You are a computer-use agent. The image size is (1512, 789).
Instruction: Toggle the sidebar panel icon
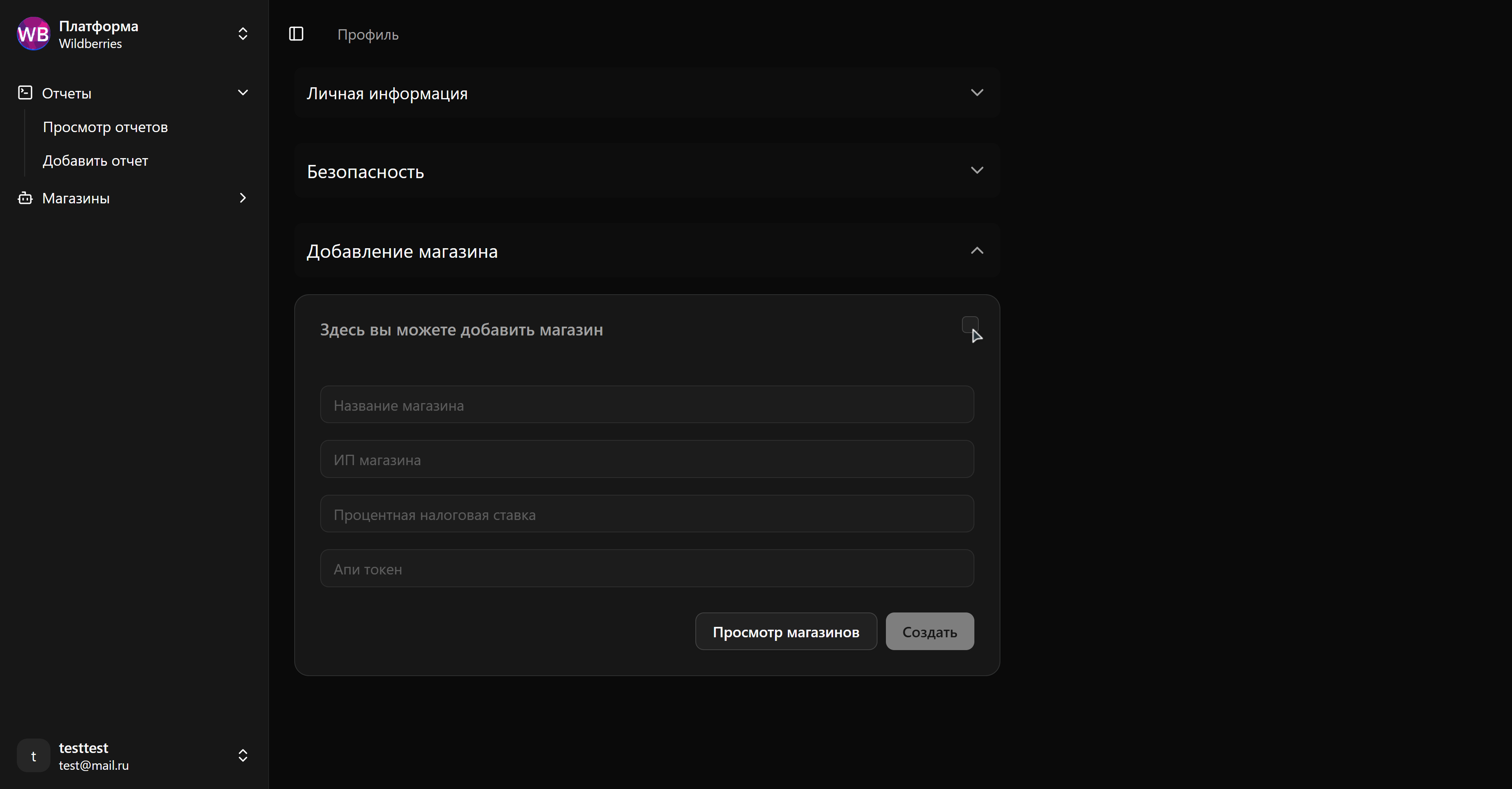[296, 34]
